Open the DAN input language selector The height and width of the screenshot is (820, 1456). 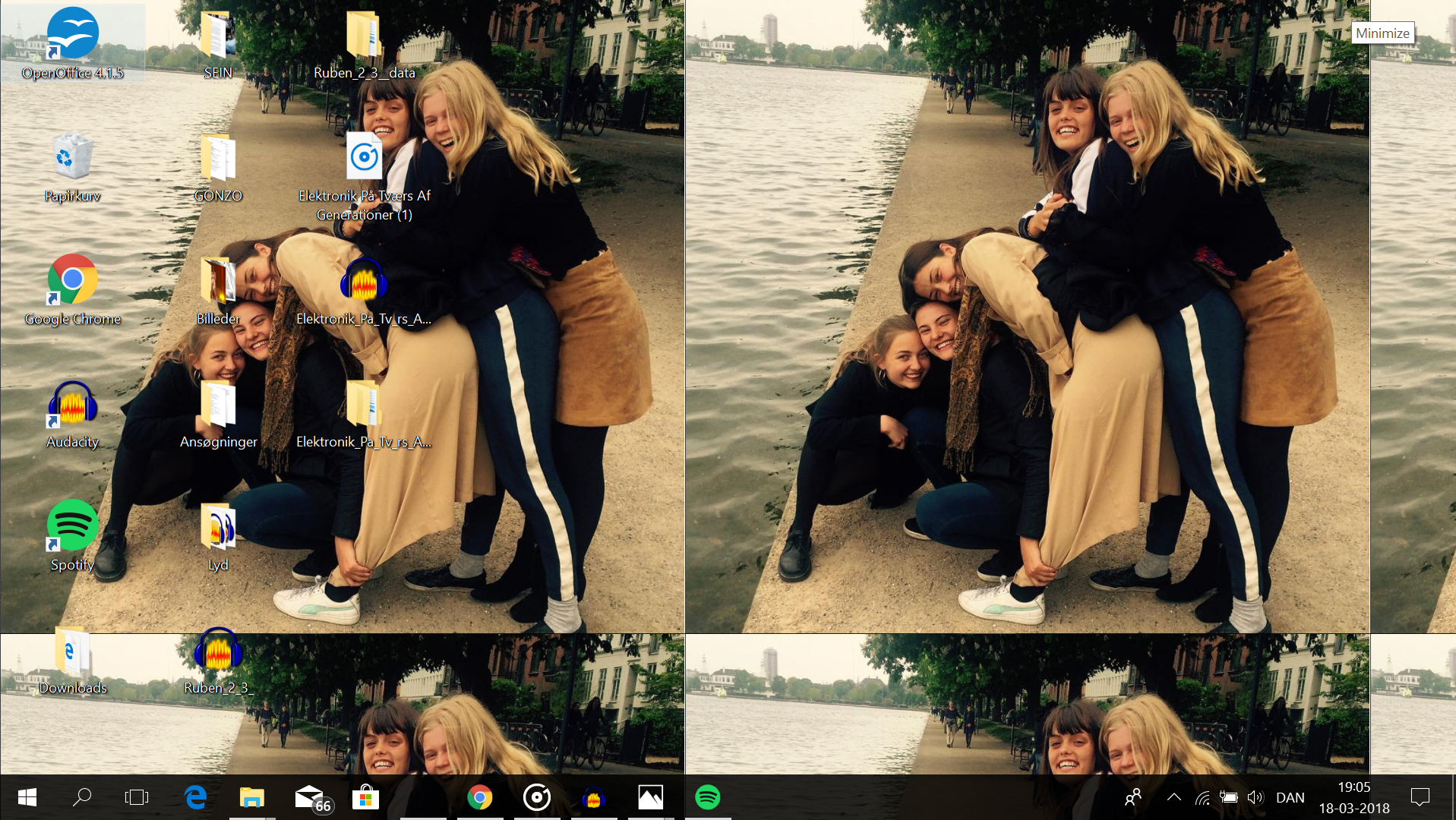1290,797
